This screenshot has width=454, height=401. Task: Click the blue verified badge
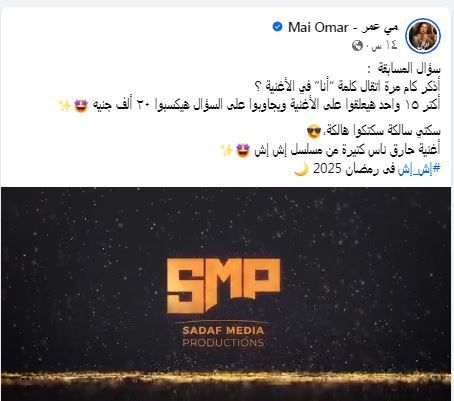[x=277, y=27]
